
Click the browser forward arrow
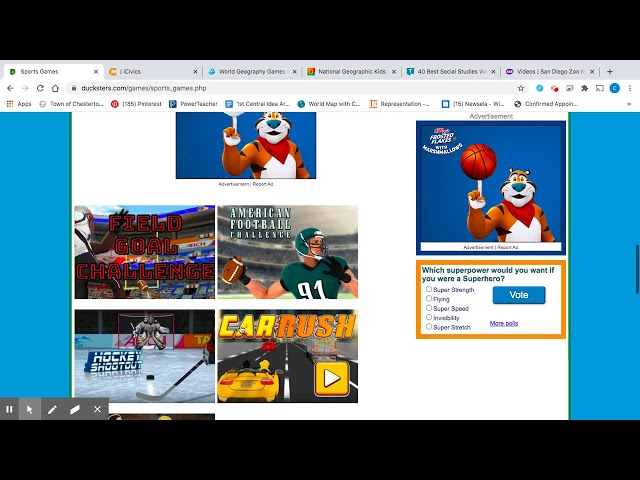25,88
